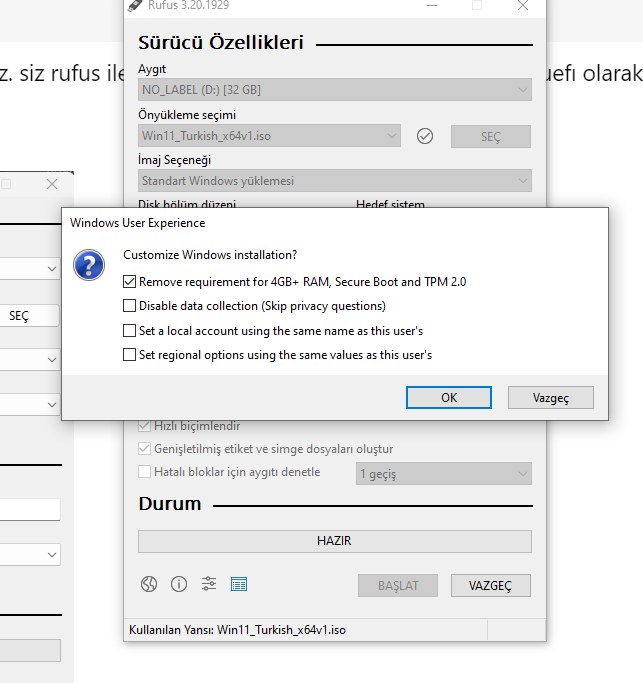Click the Sürücü Özellikleri heading

(220, 43)
